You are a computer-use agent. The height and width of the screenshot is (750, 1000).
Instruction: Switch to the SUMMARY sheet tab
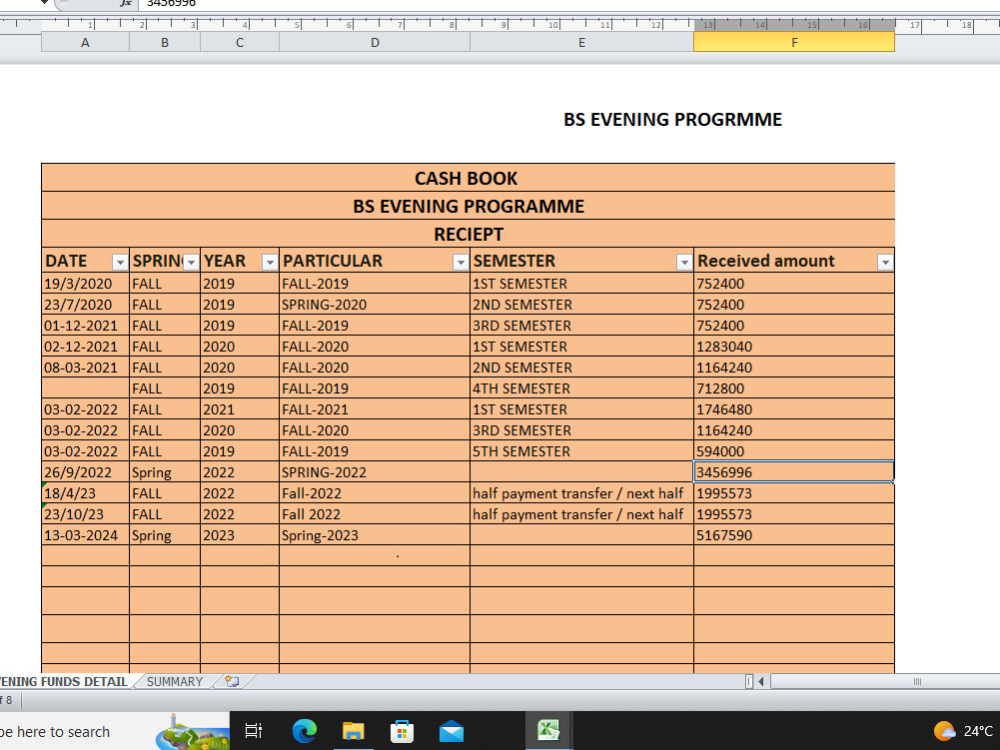[175, 681]
